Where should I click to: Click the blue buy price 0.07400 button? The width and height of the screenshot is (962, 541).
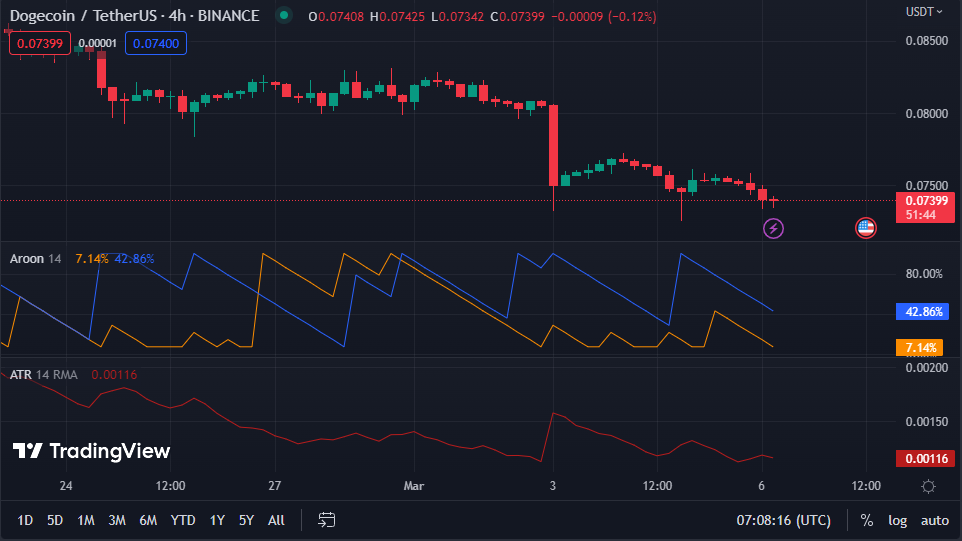click(x=156, y=44)
